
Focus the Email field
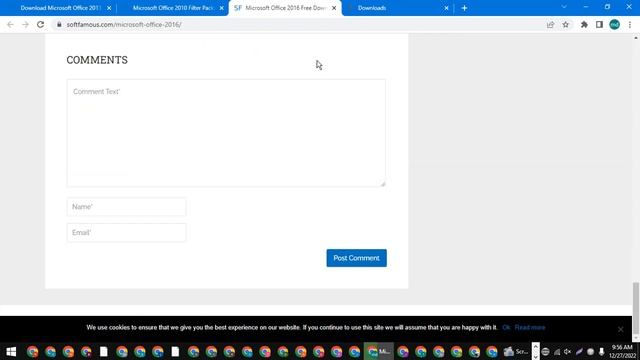[127, 232]
